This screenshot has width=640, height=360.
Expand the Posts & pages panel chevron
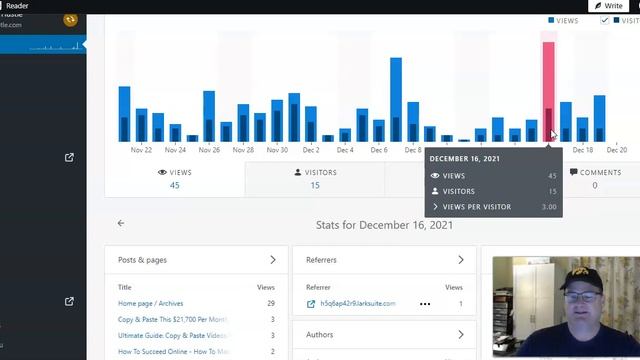[x=273, y=260]
